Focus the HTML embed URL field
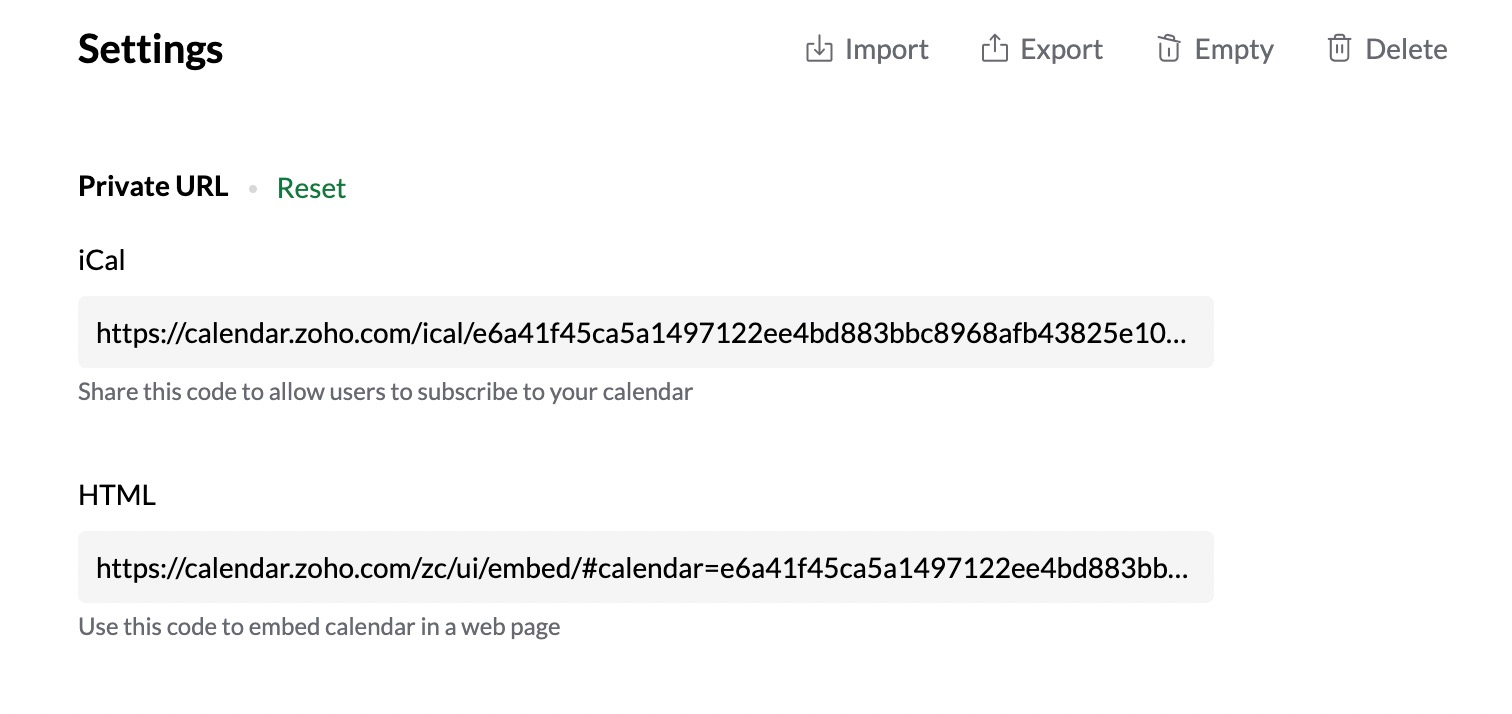Image resolution: width=1512 pixels, height=714 pixels. (x=645, y=567)
